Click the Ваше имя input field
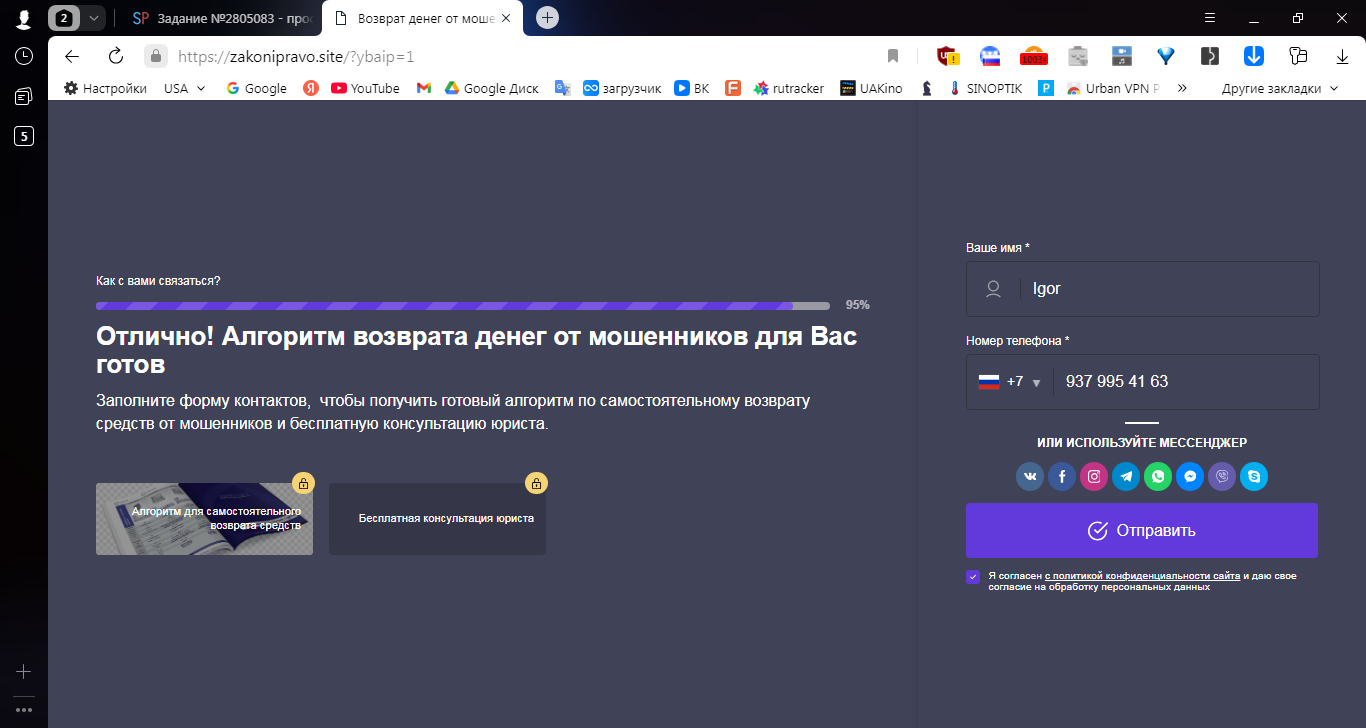 (x=1142, y=289)
